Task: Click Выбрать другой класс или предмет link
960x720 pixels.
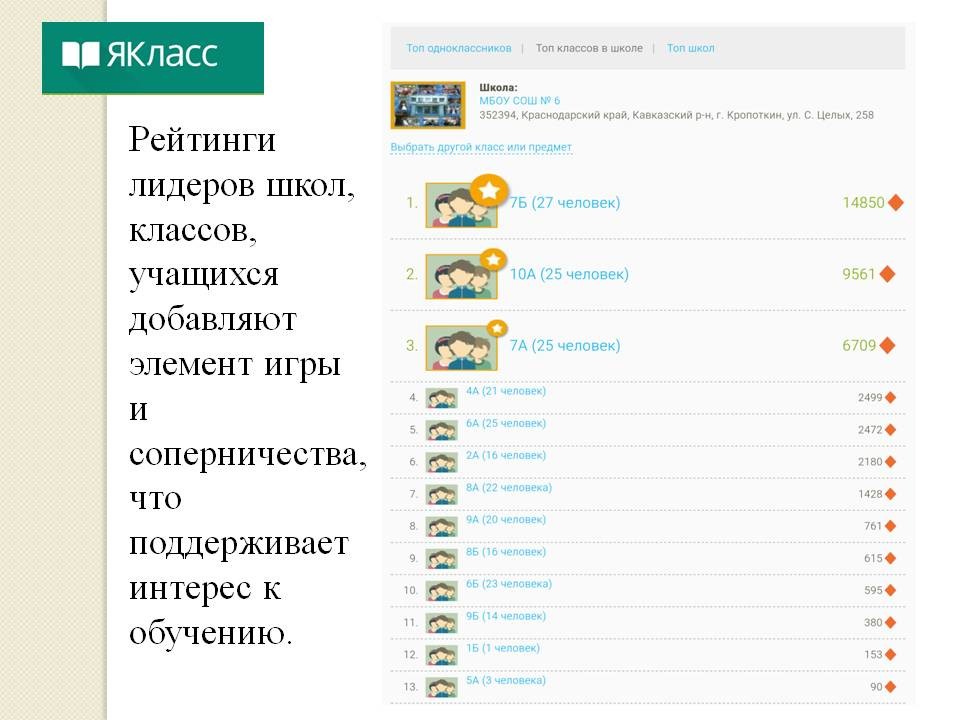Action: tap(481, 147)
